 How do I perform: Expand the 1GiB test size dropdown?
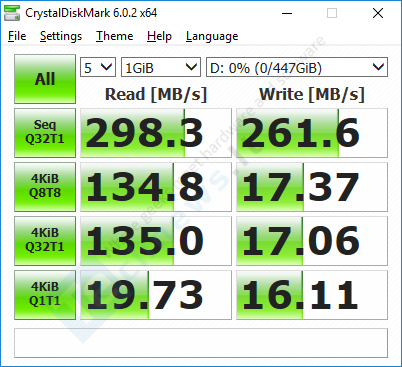point(161,67)
